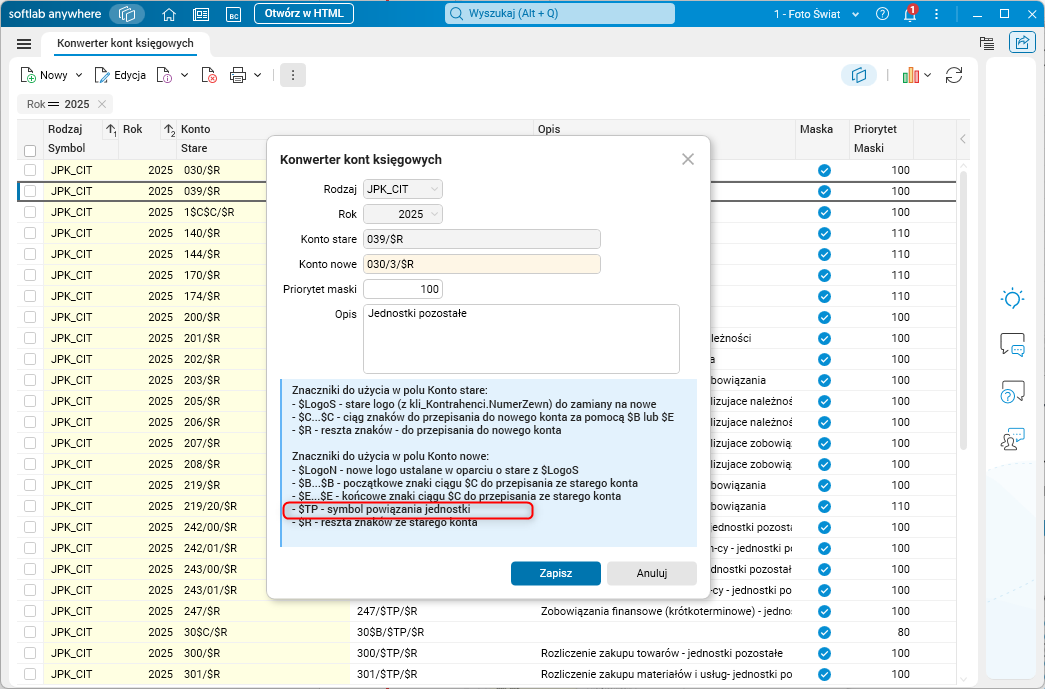This screenshot has width=1045, height=689.
Task: Open the hamburger main menu
Action: 24,44
